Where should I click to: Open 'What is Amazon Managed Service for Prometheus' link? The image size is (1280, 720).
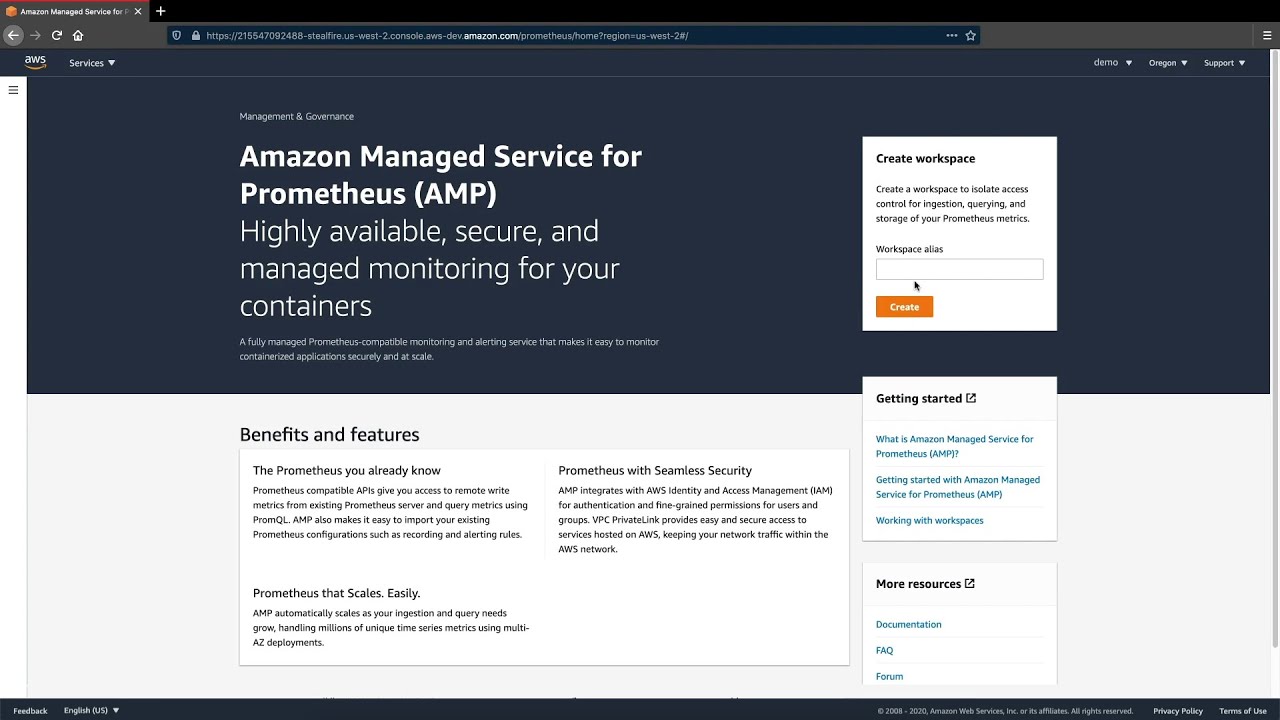point(955,446)
